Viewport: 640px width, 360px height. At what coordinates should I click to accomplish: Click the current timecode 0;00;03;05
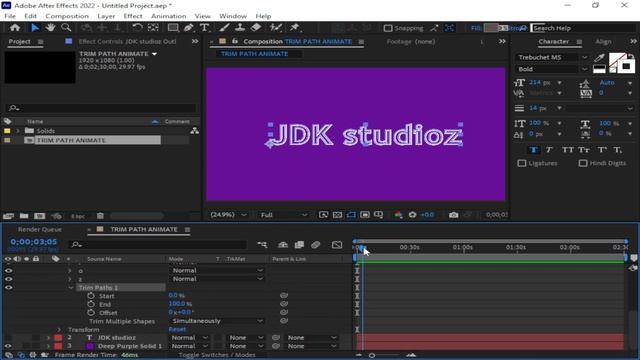(33, 242)
